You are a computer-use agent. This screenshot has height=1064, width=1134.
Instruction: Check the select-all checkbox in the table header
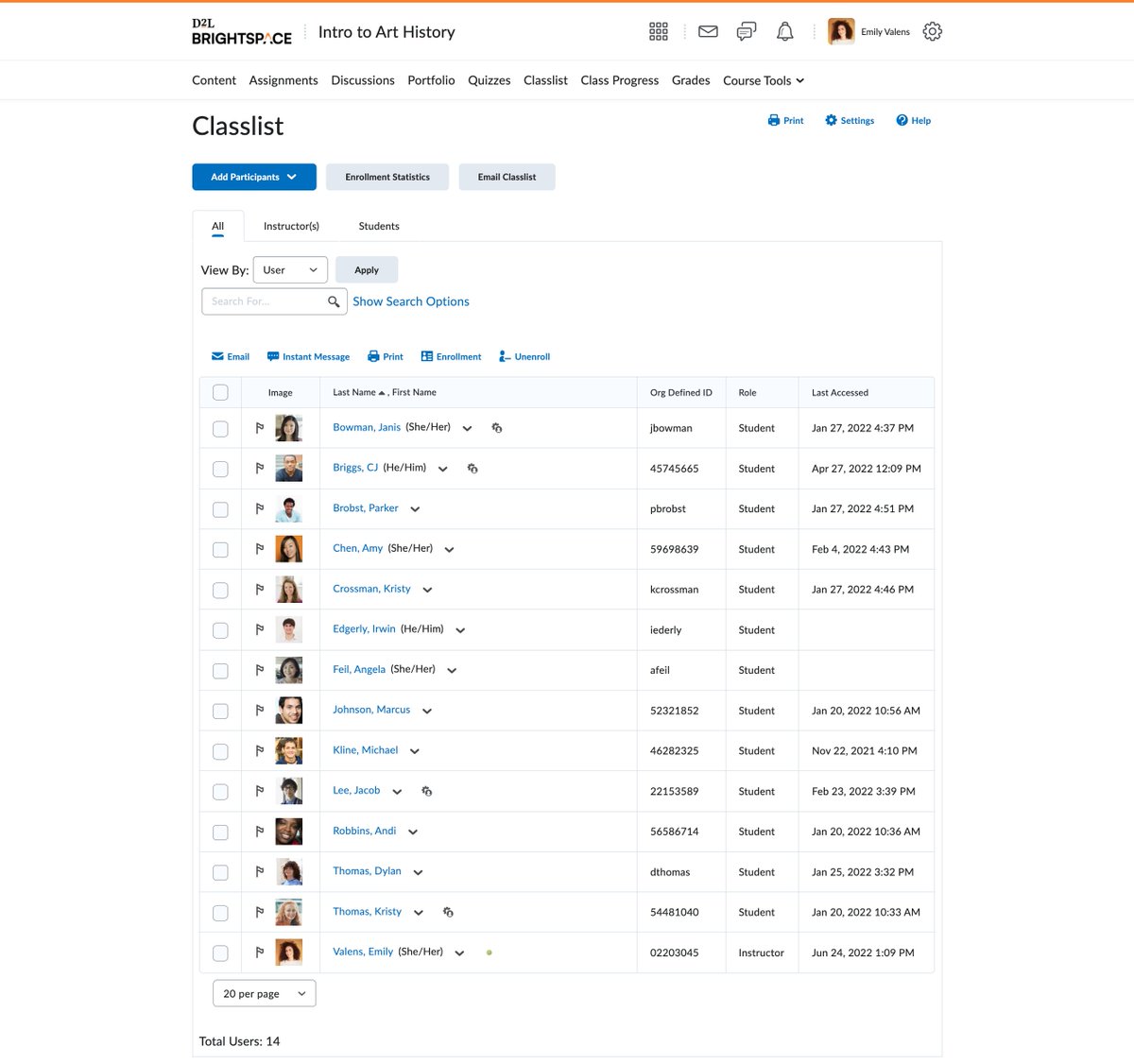pos(220,392)
